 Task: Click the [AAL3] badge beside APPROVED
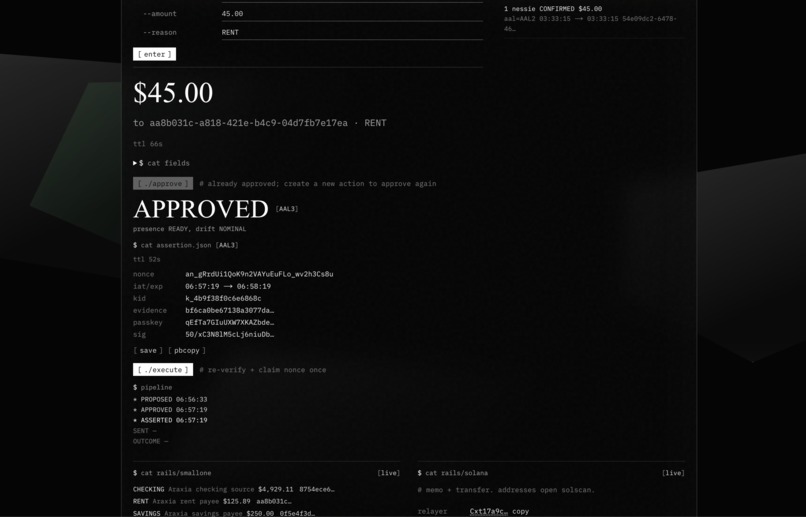click(x=287, y=209)
